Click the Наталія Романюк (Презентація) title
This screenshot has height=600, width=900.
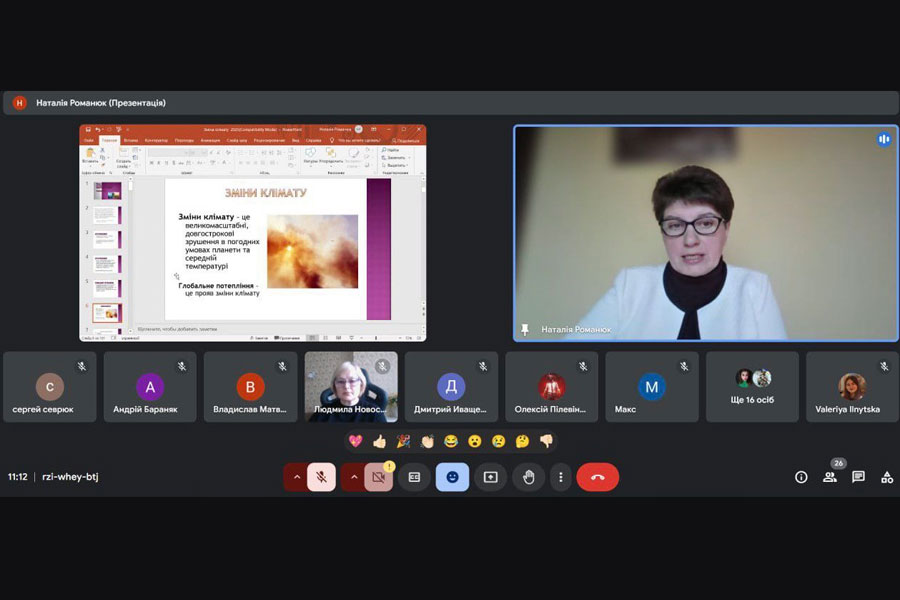coord(101,103)
